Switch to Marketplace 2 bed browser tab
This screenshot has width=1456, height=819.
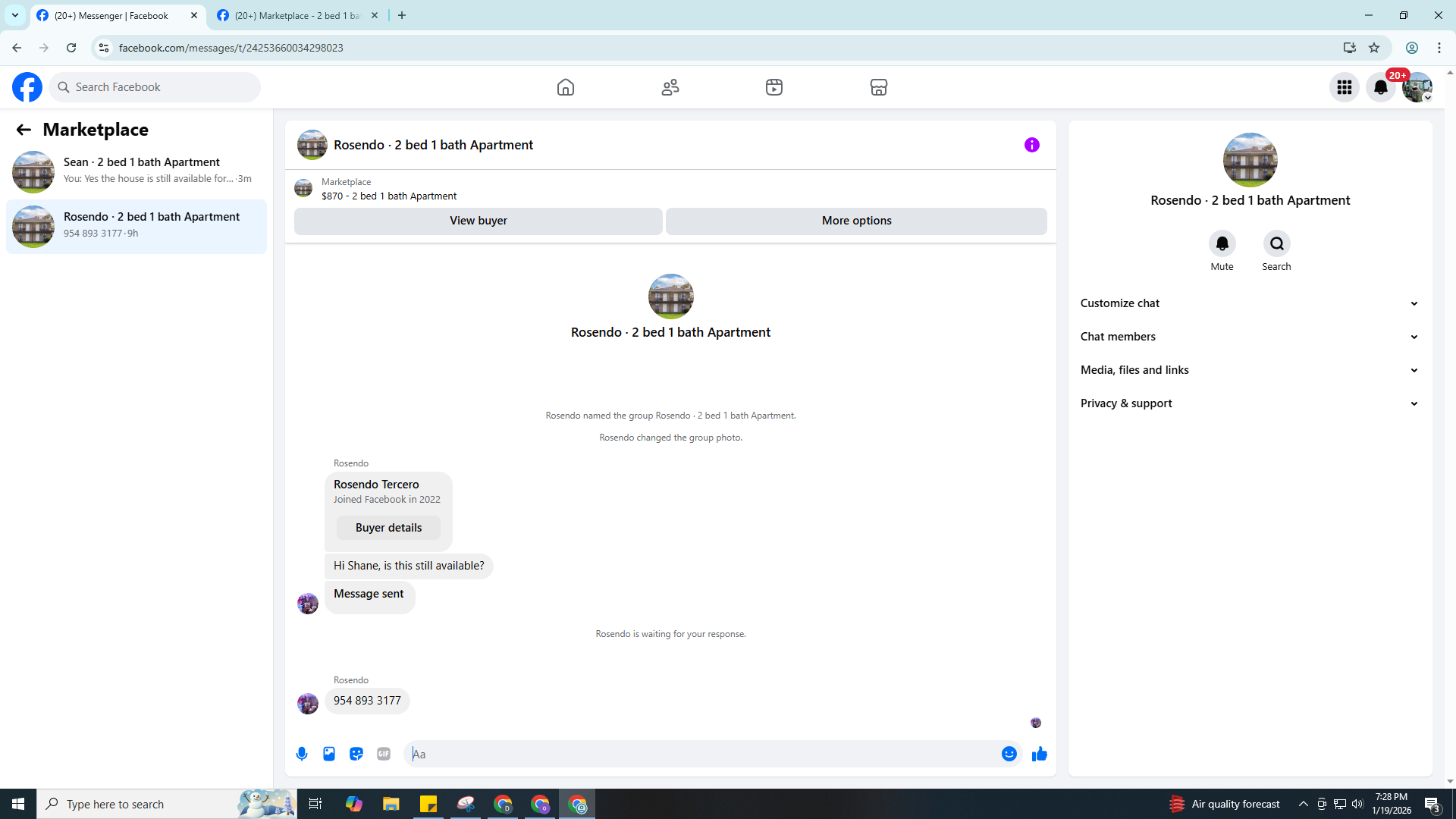[x=297, y=15]
